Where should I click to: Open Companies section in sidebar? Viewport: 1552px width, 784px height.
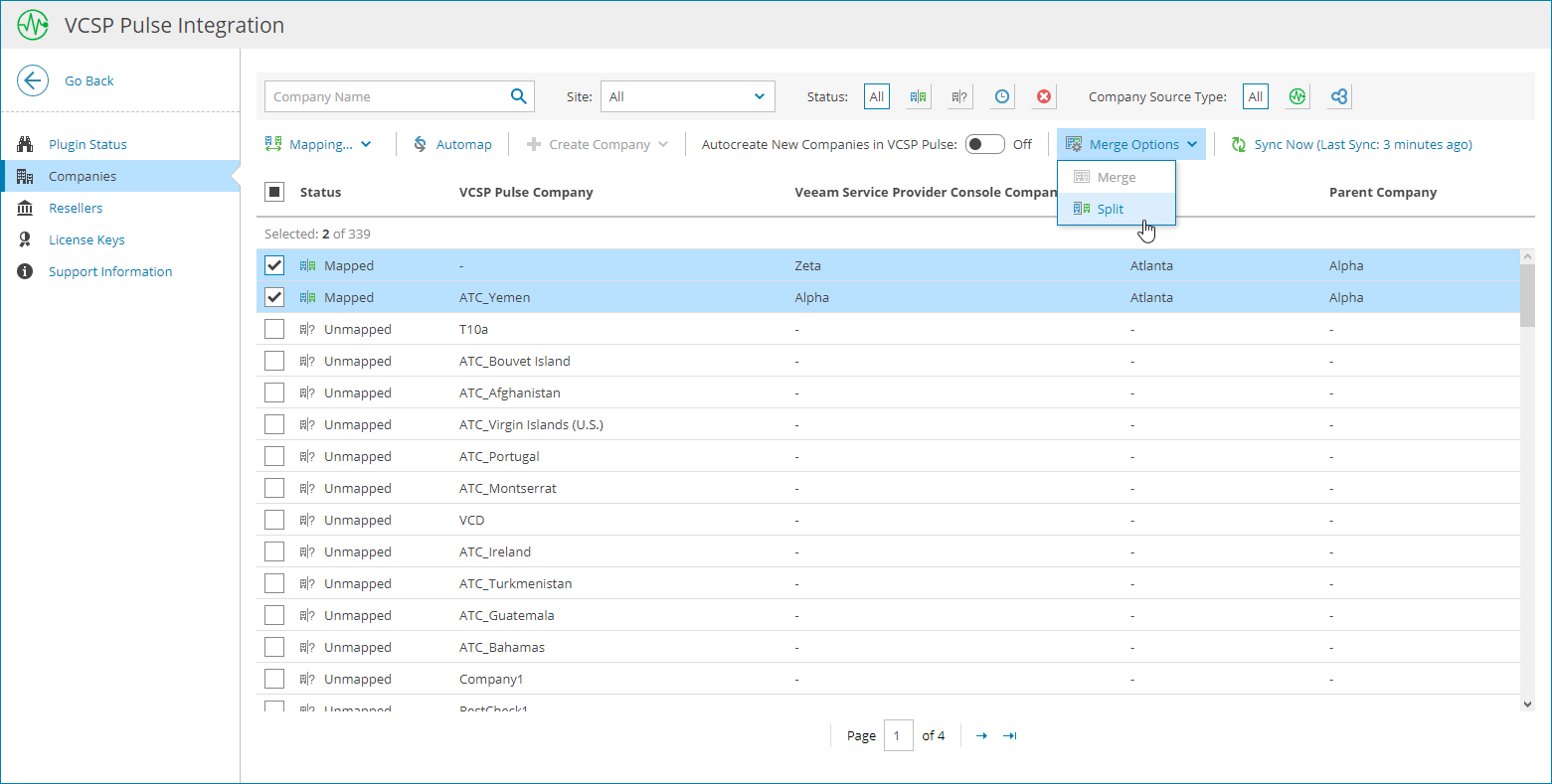[83, 176]
